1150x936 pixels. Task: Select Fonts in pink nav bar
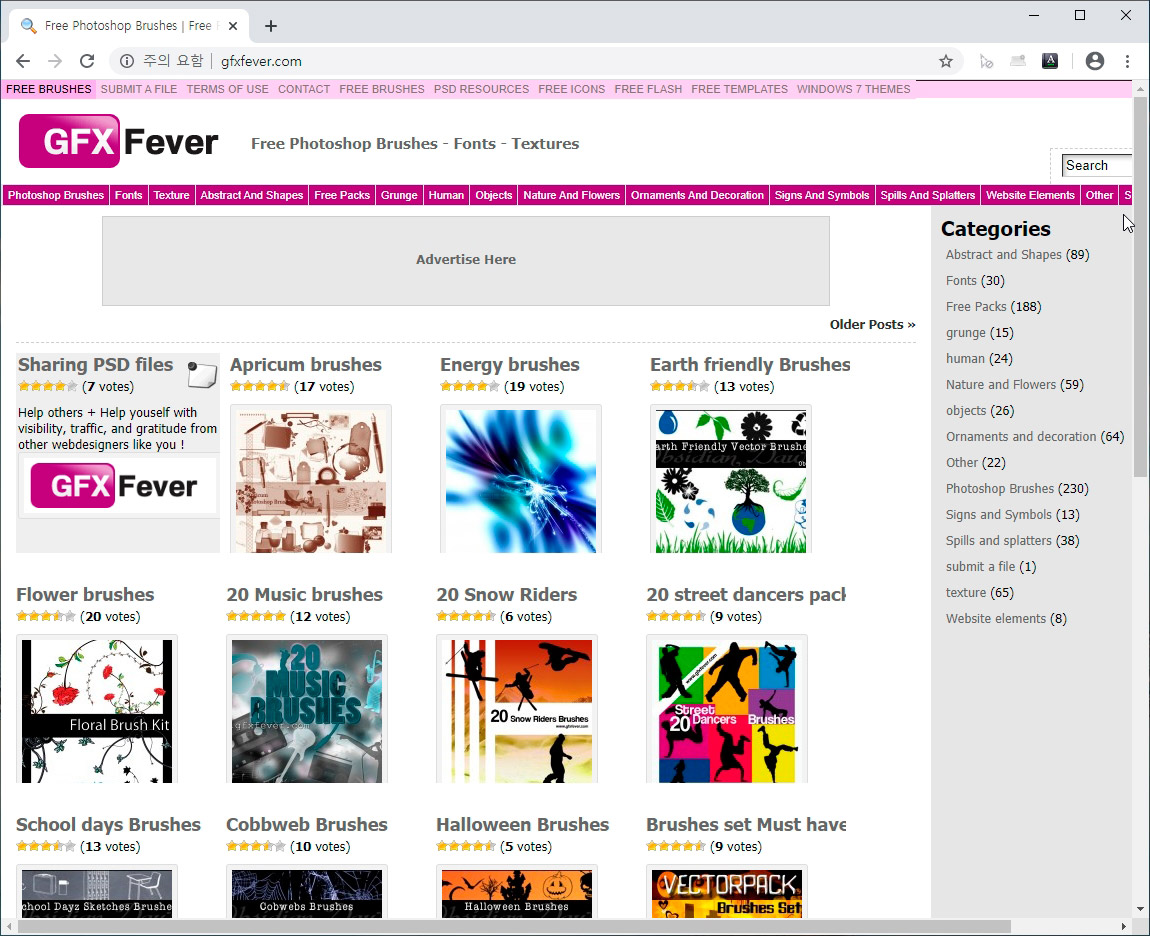(x=128, y=195)
